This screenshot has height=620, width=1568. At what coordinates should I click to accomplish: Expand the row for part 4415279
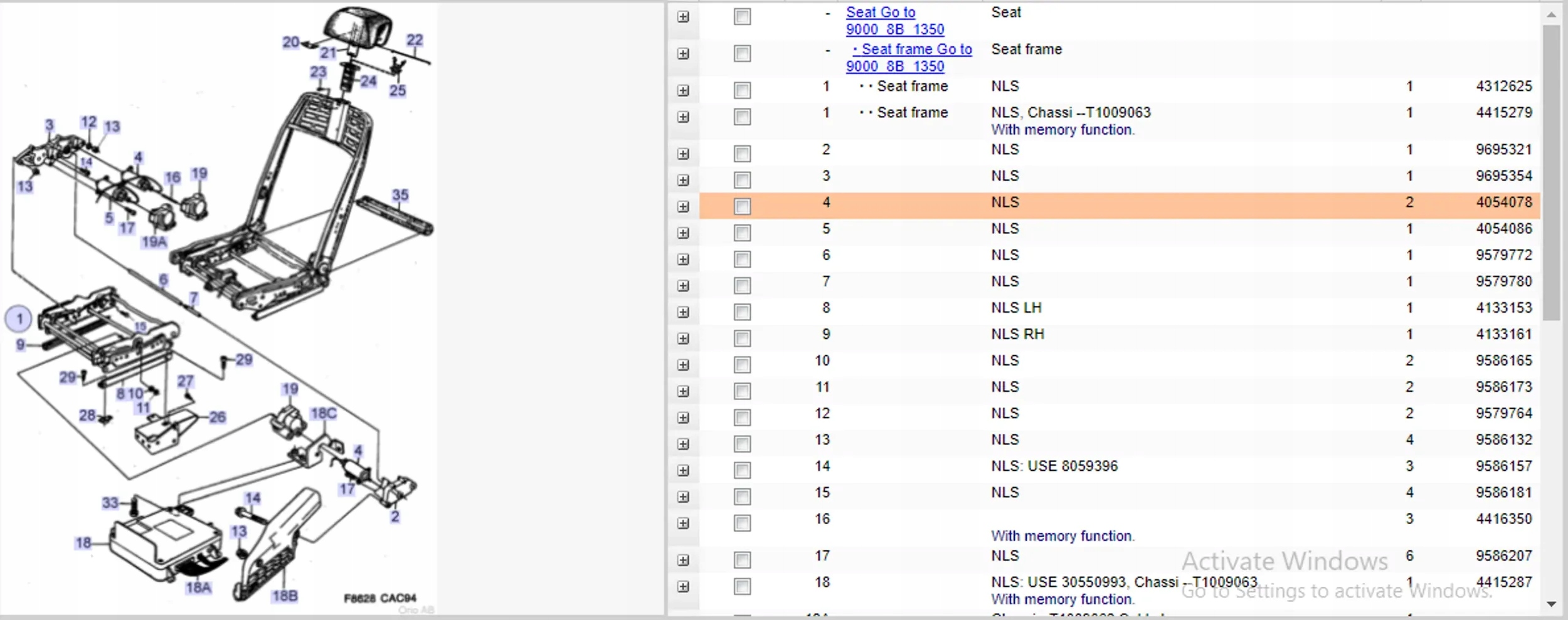tap(683, 117)
